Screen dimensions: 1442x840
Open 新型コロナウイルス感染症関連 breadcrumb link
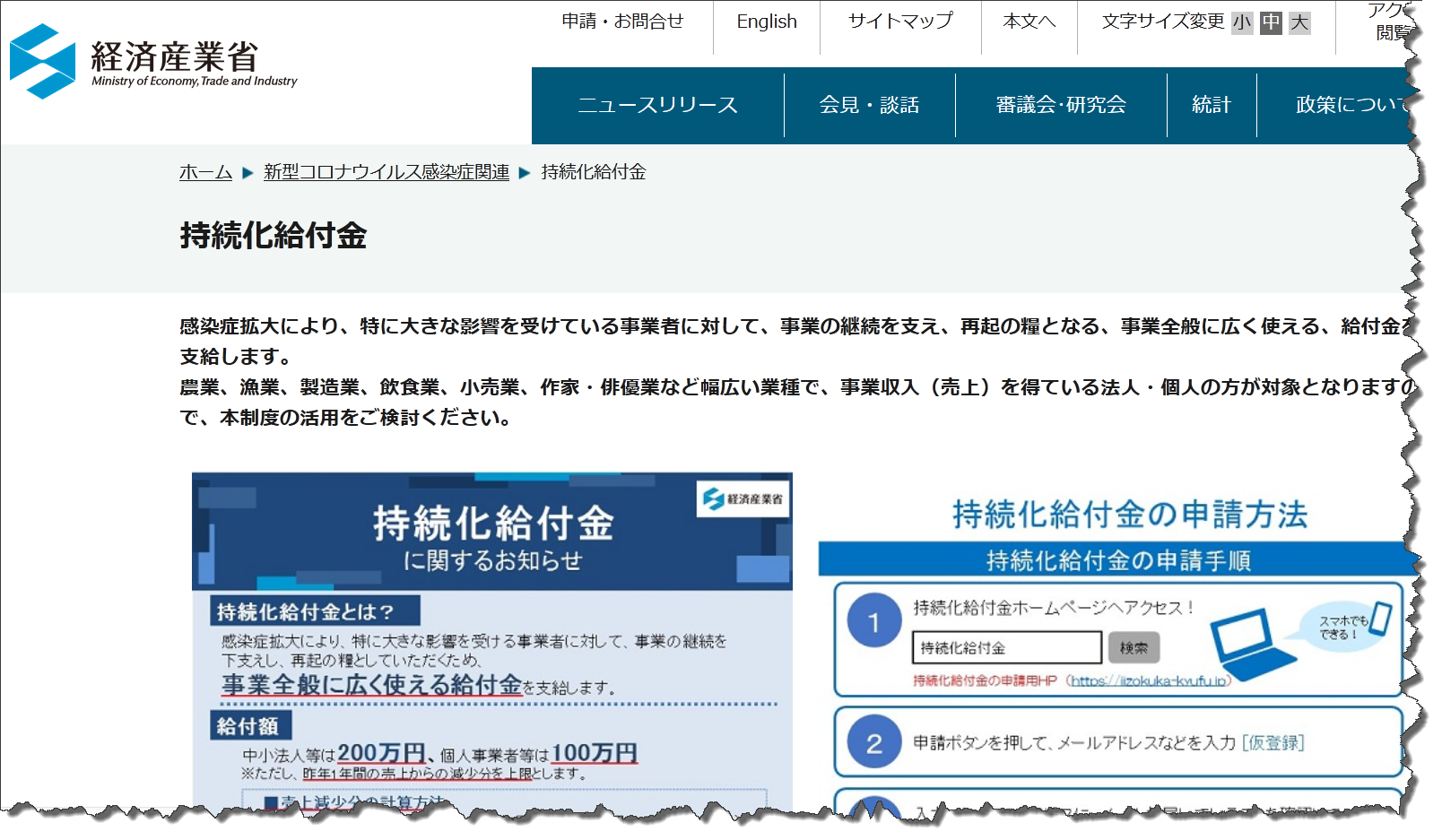coord(387,172)
